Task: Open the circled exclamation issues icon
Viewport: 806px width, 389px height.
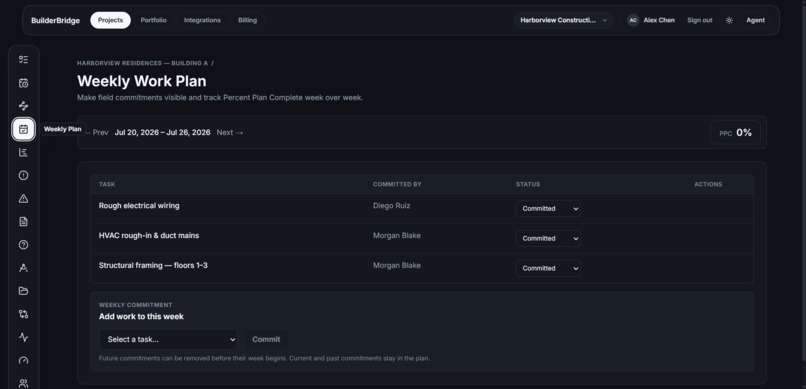Action: tap(23, 175)
